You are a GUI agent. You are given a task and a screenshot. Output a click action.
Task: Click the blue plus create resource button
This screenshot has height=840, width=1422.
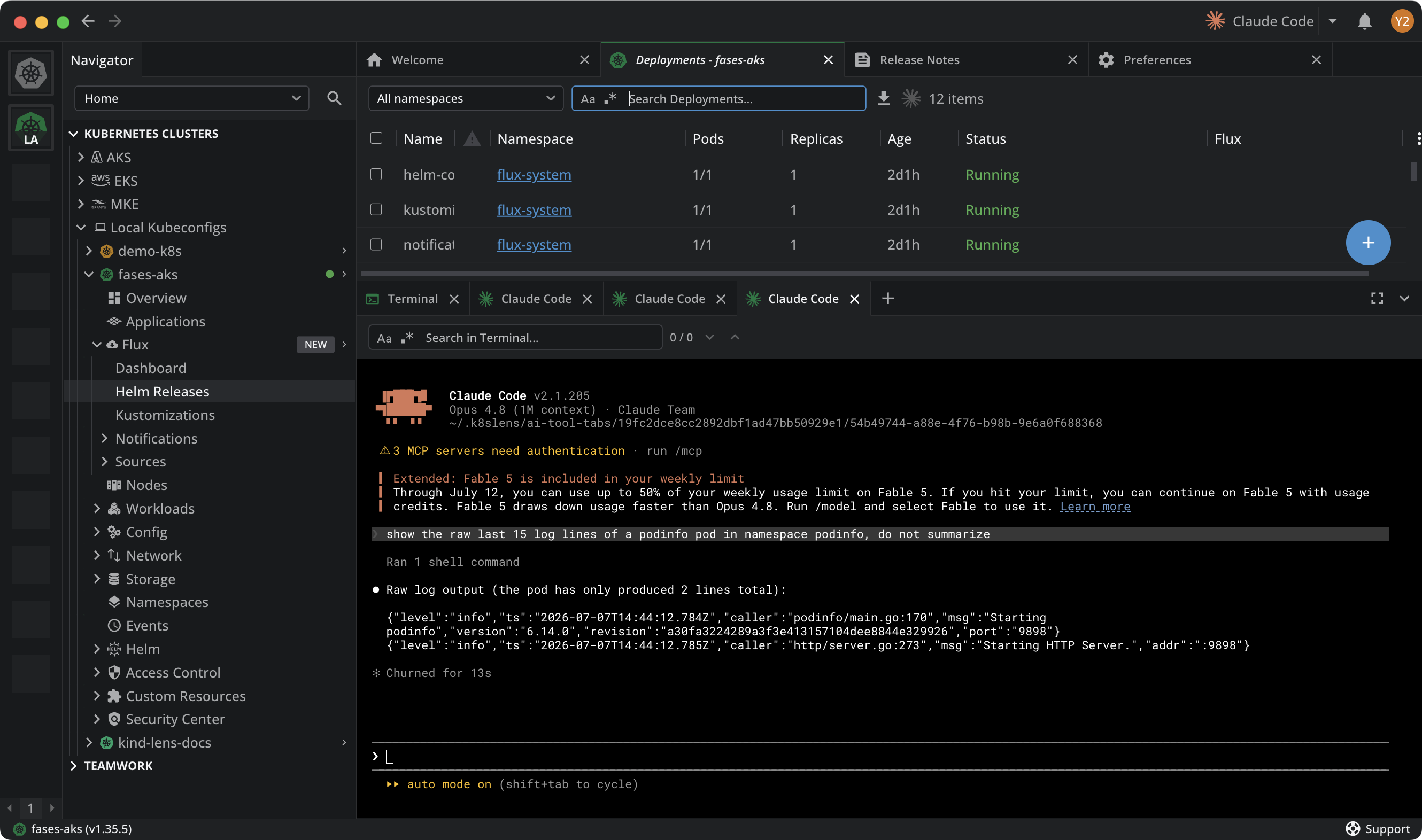click(x=1367, y=243)
